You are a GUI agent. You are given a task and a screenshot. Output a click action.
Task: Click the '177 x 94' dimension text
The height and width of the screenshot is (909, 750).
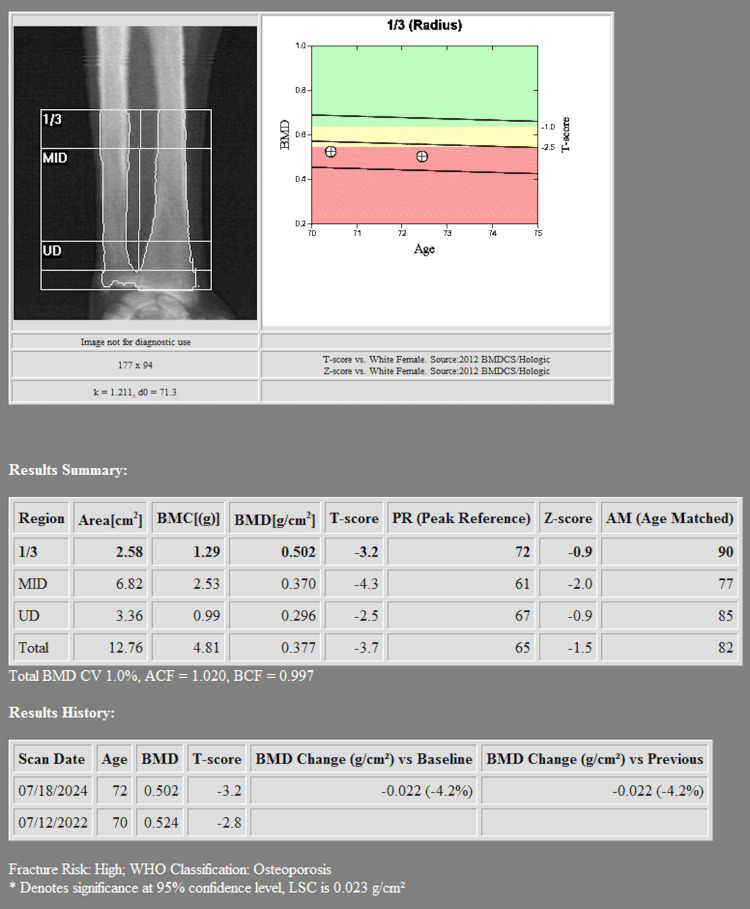point(135,365)
